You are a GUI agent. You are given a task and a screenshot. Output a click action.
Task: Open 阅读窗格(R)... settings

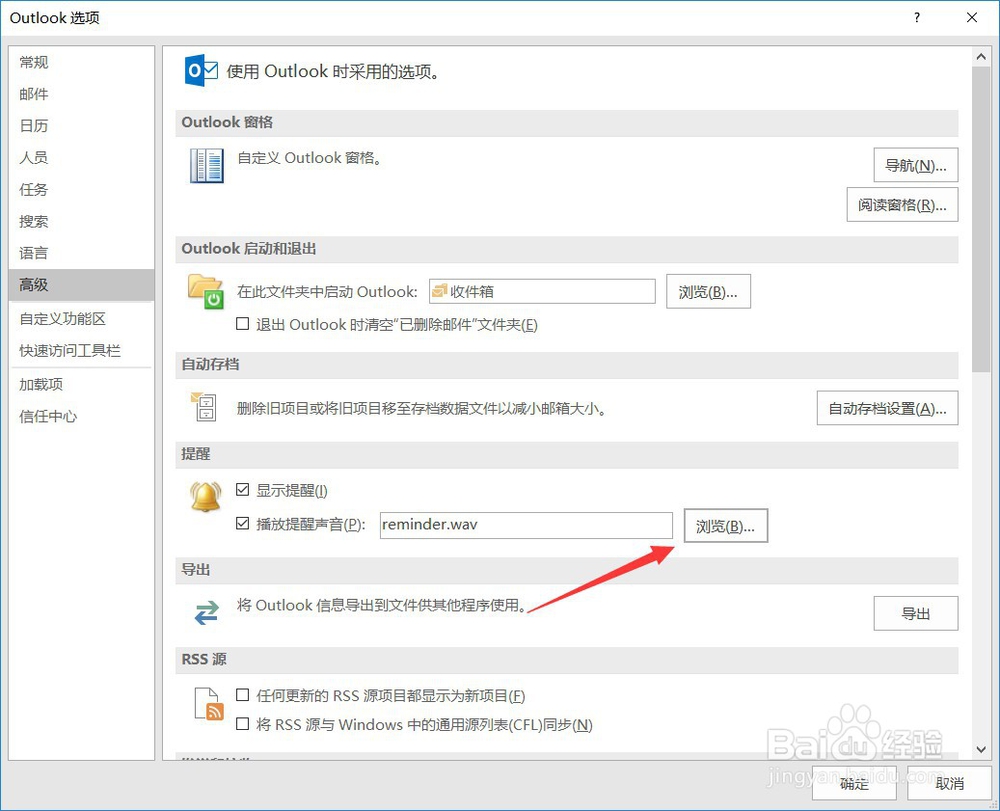(902, 205)
